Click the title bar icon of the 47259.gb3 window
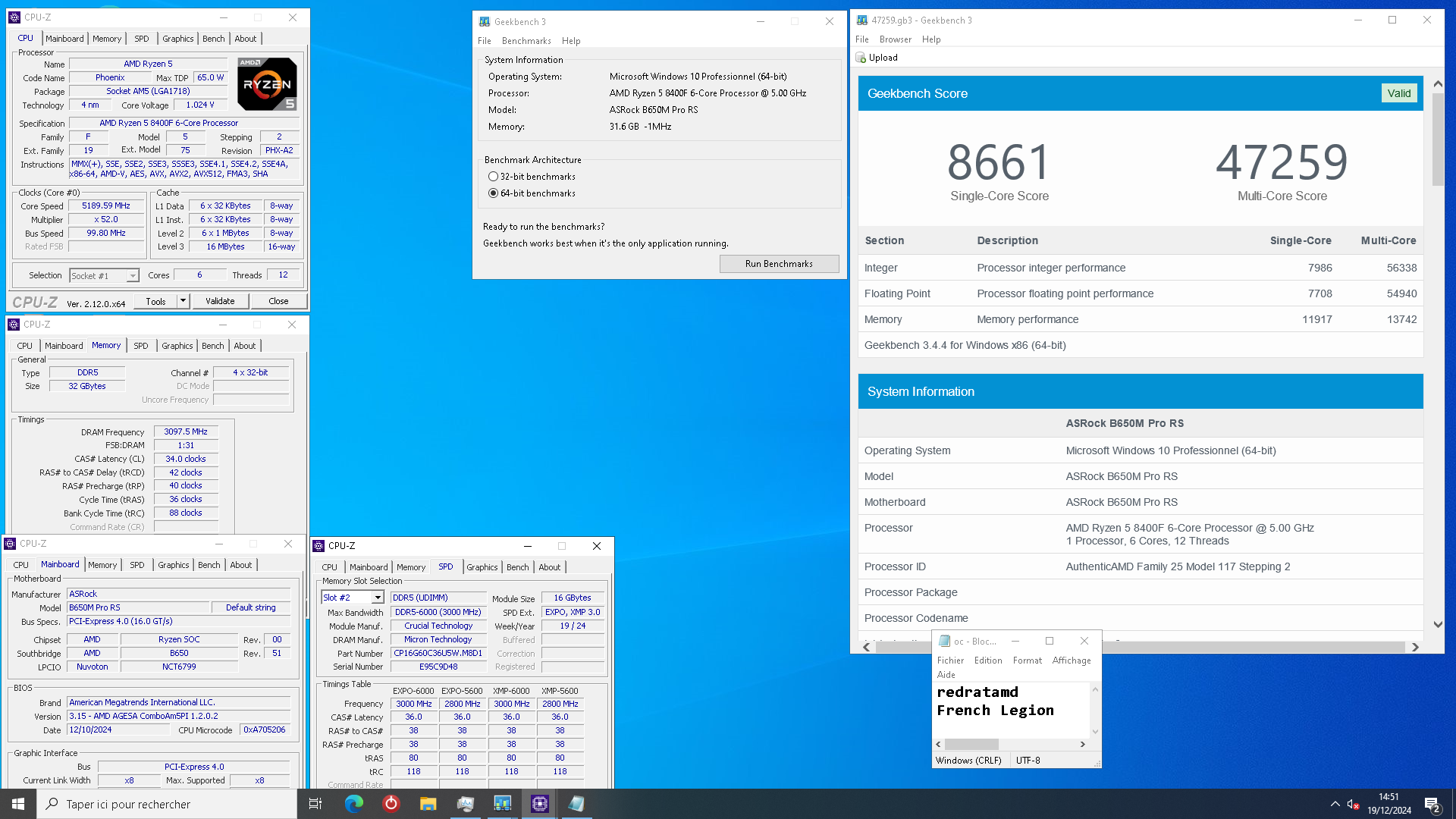 [x=862, y=20]
